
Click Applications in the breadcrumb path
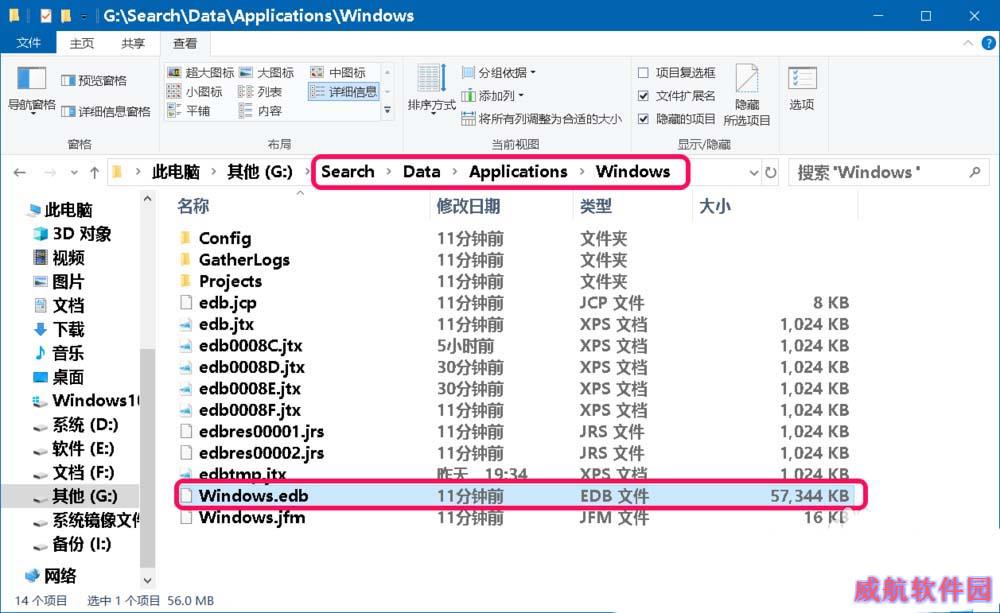click(x=517, y=172)
